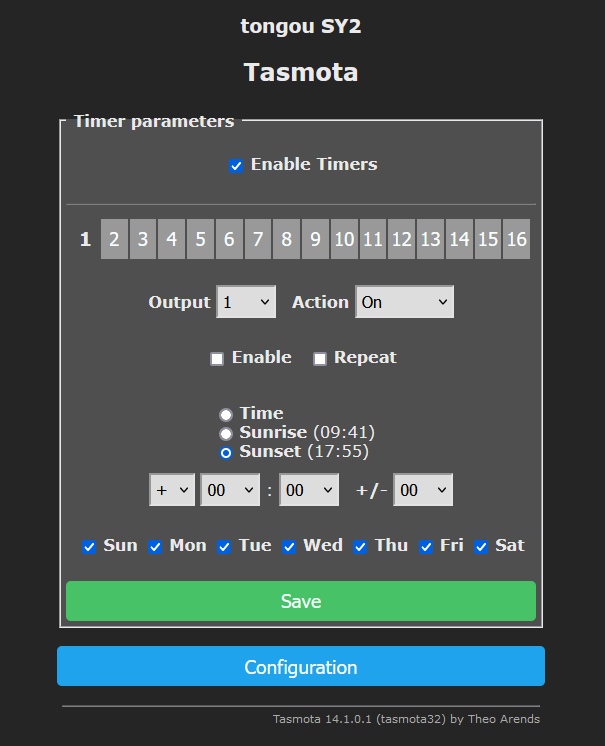Check the Repeat checkbox
Image resolution: width=605 pixels, height=746 pixels.
point(320,358)
